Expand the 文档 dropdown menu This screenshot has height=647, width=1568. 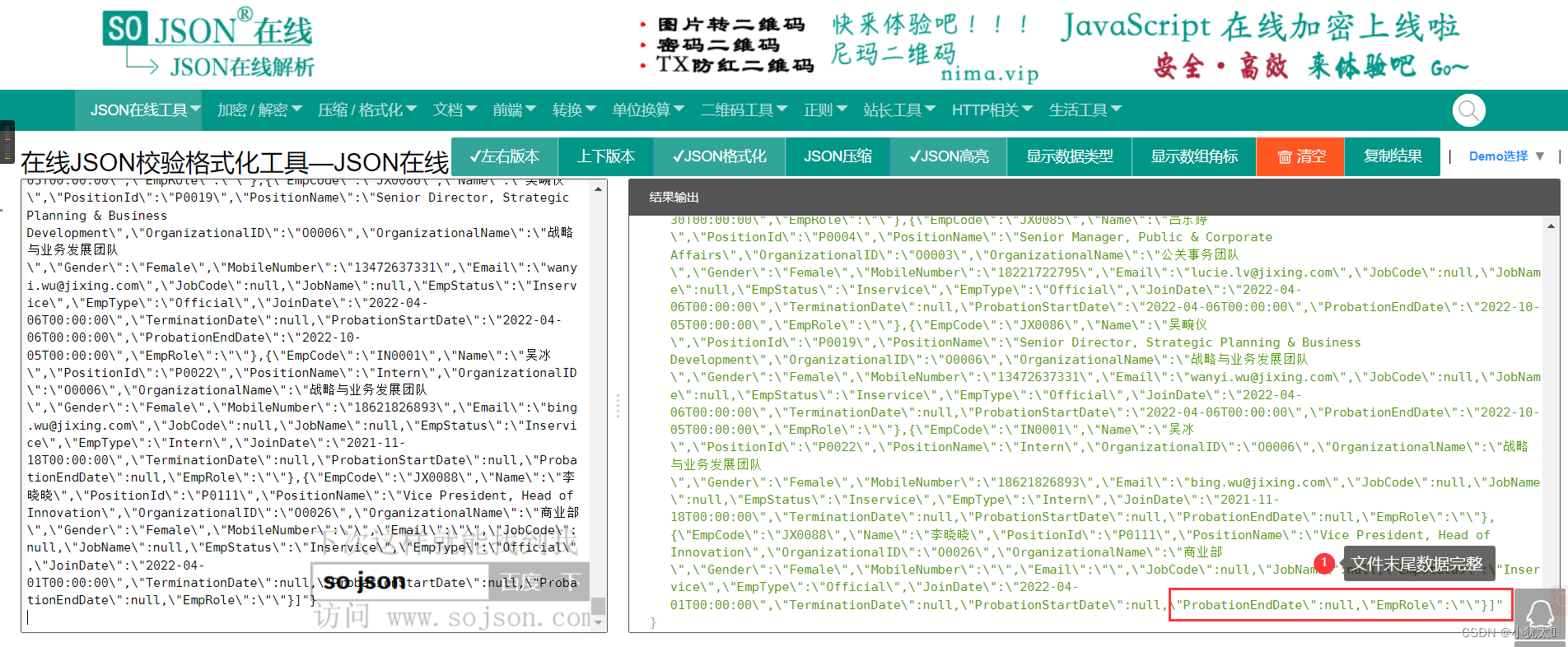click(455, 110)
